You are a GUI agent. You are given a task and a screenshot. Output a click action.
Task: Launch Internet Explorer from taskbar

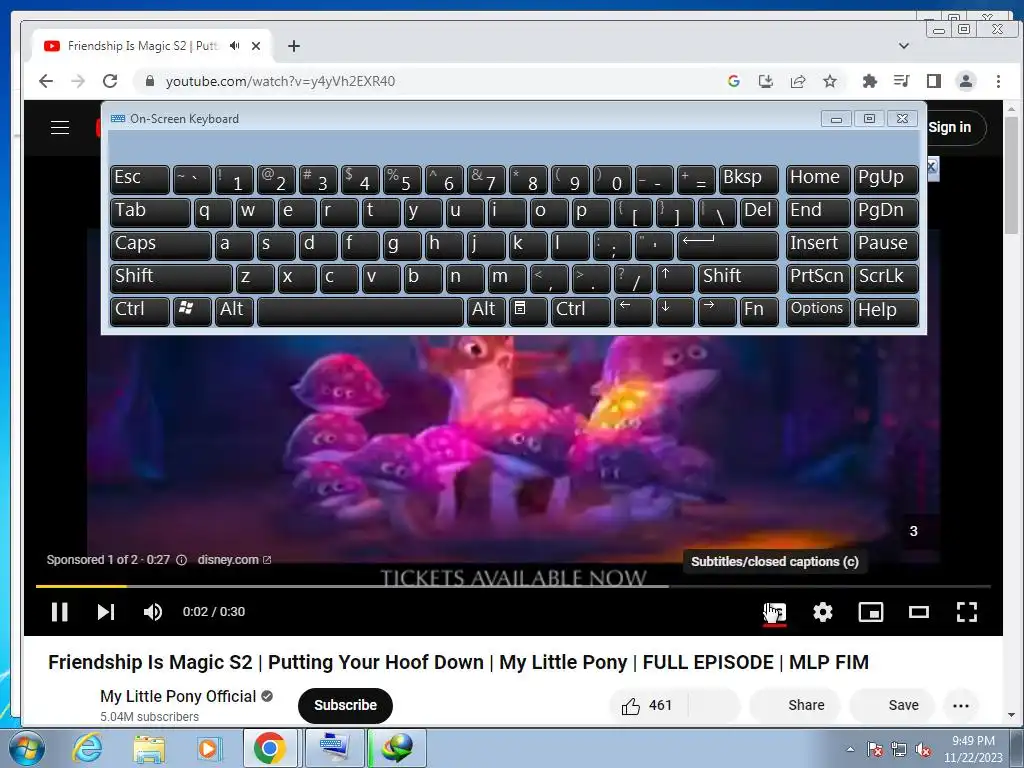pos(87,748)
